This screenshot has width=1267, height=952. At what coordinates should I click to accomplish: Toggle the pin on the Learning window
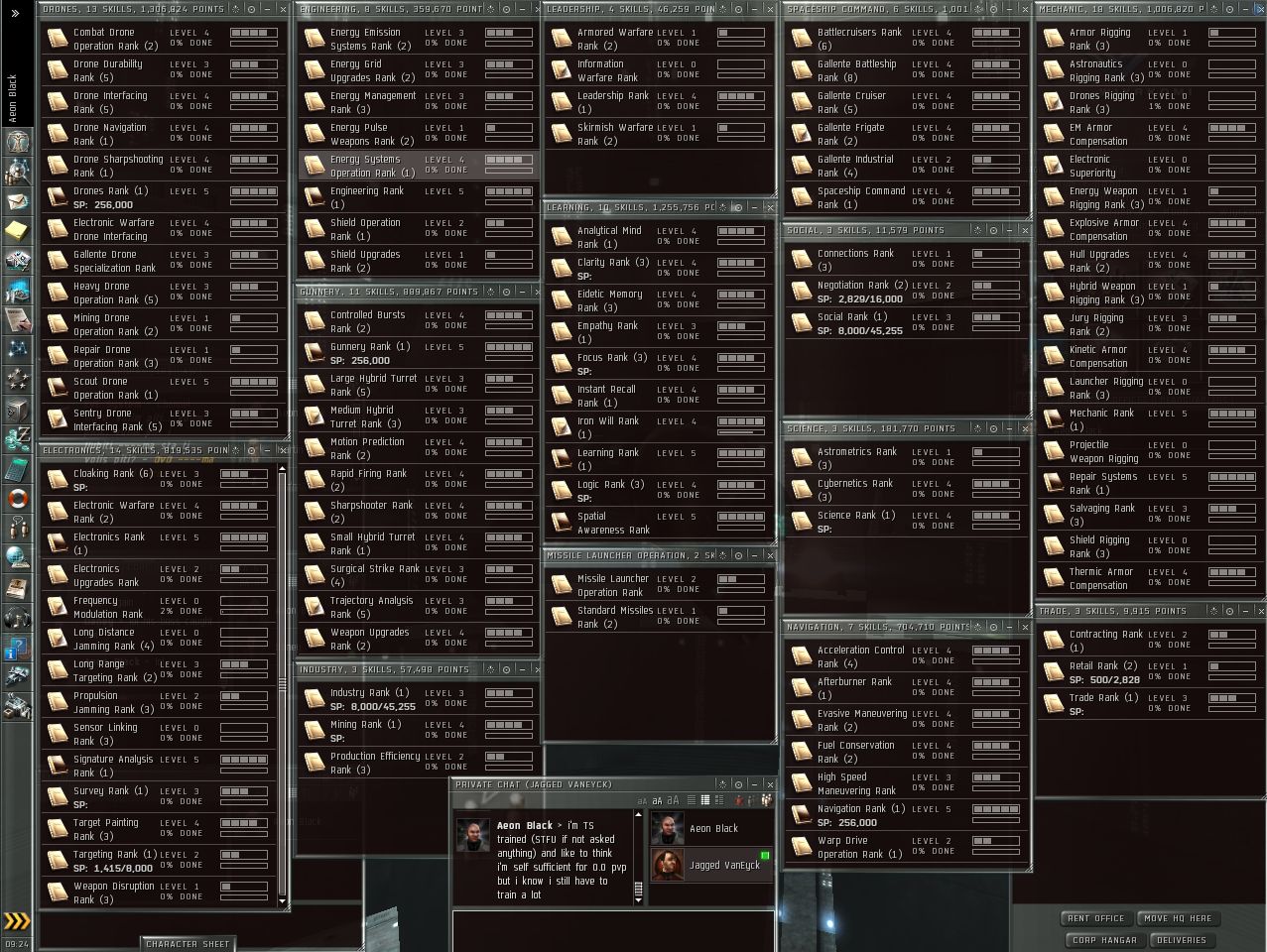tap(737, 207)
